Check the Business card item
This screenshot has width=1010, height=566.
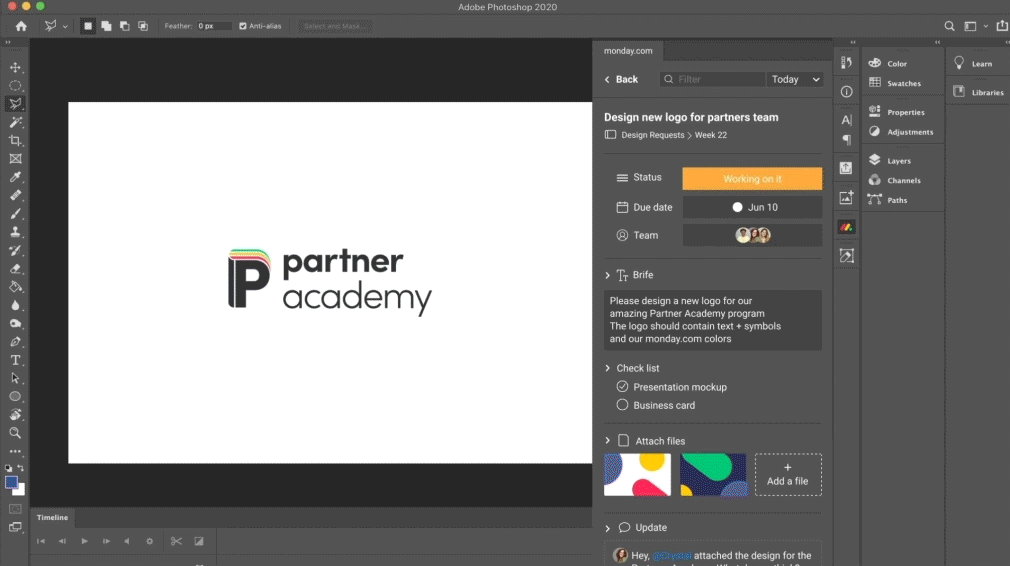[622, 405]
